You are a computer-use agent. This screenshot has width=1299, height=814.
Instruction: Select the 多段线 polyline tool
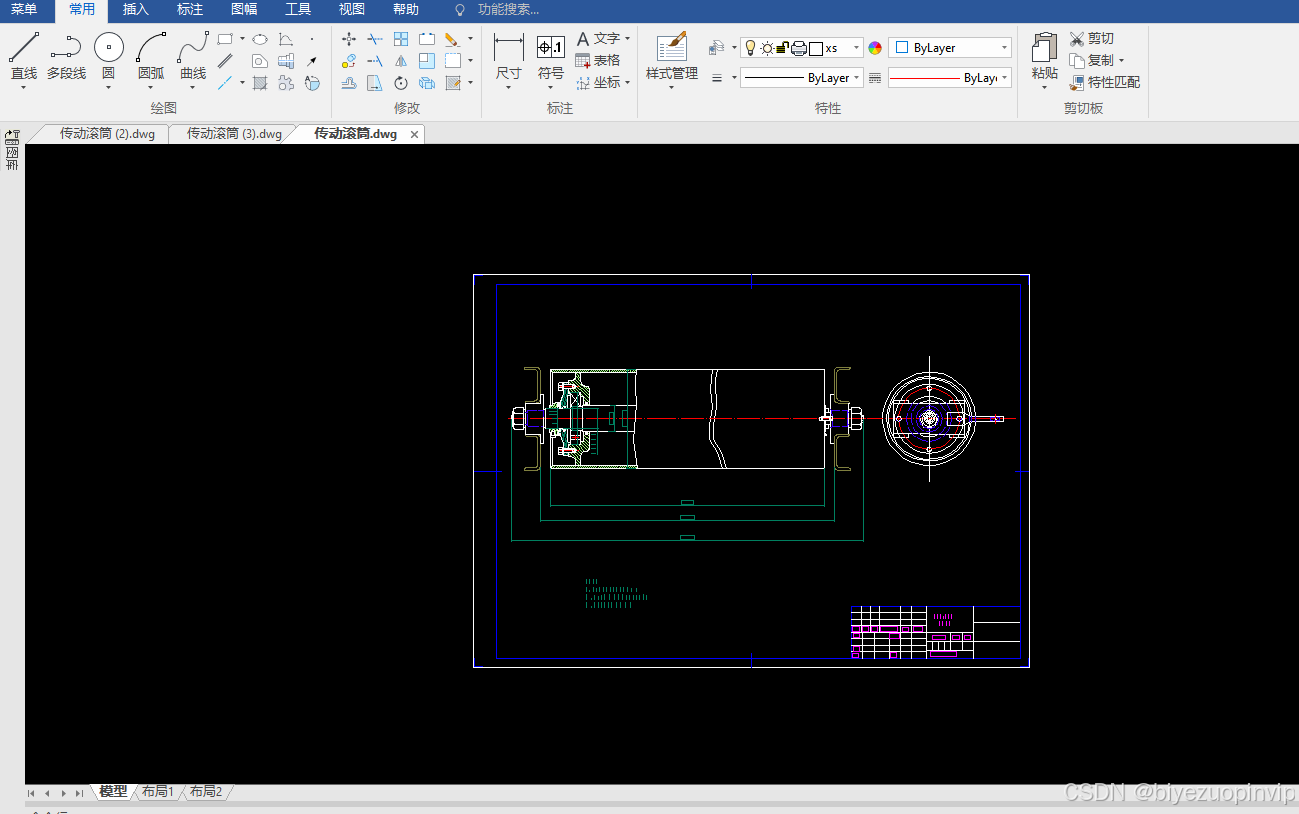click(66, 55)
